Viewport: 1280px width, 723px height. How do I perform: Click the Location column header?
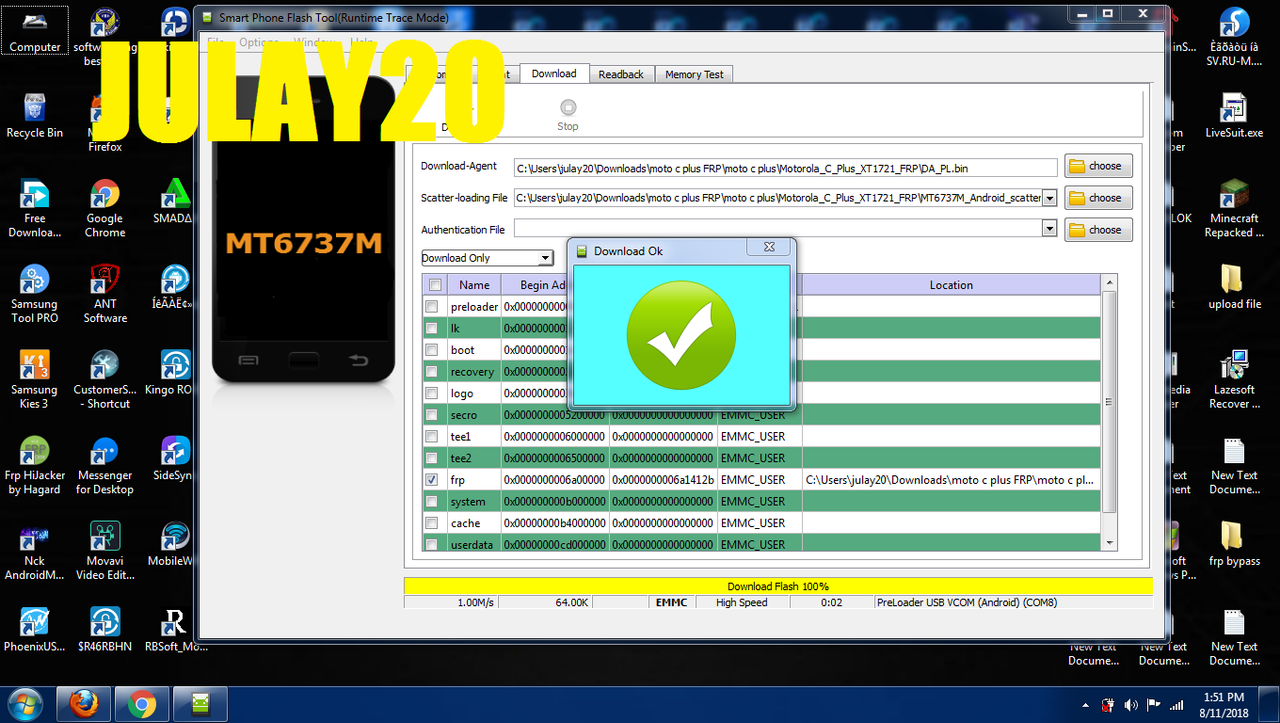(x=951, y=285)
